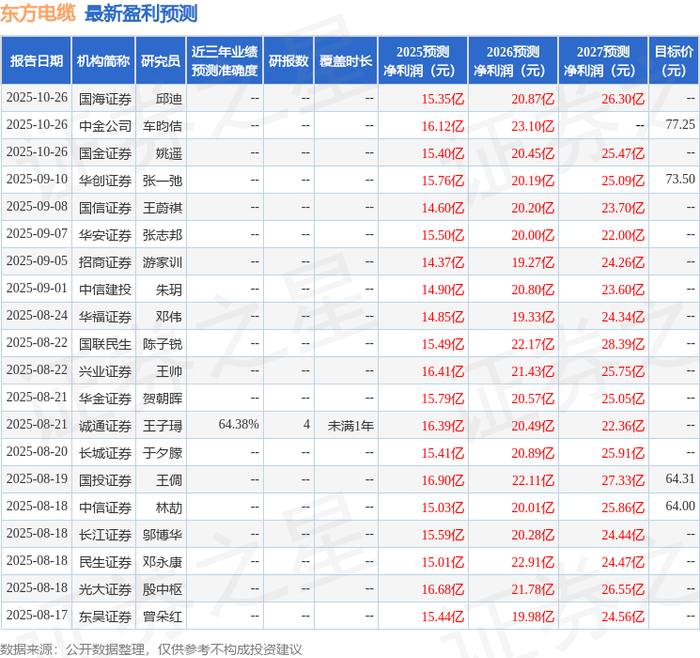Select the 目标价 column header

[x=673, y=61]
